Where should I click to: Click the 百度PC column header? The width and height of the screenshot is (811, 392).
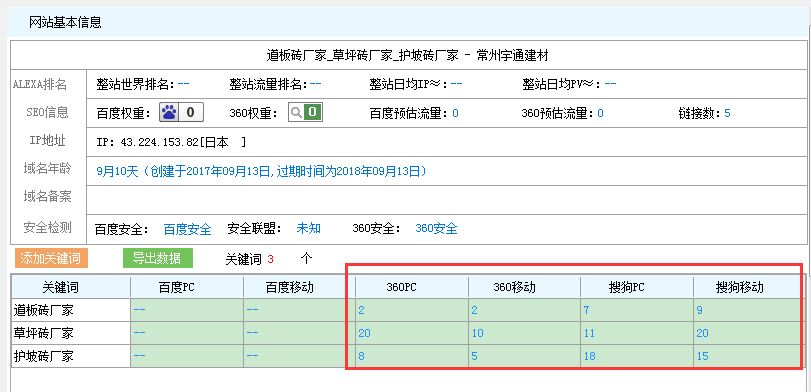point(176,288)
